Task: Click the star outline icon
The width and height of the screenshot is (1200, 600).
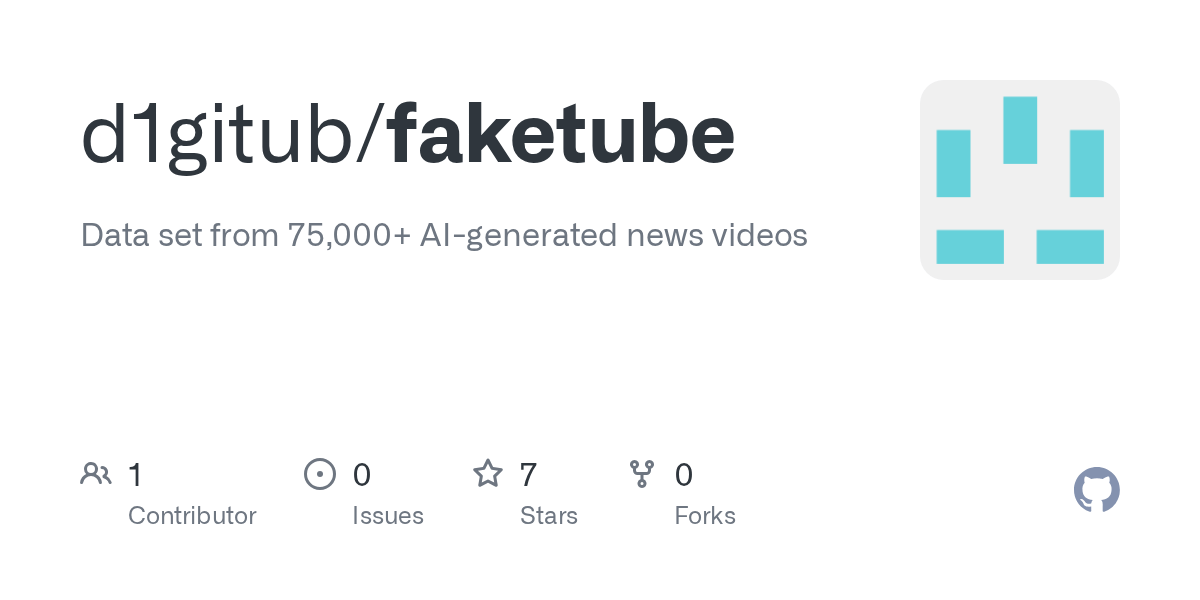Action: [488, 474]
